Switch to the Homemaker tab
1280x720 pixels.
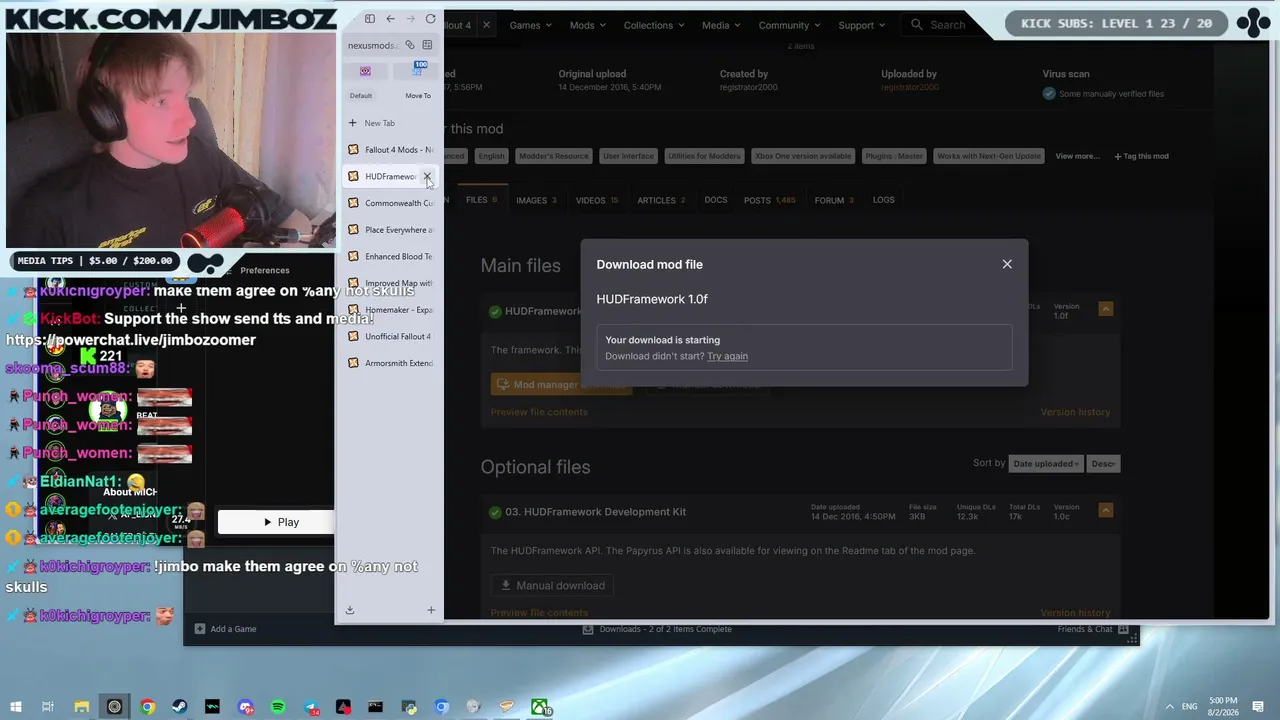pos(391,310)
